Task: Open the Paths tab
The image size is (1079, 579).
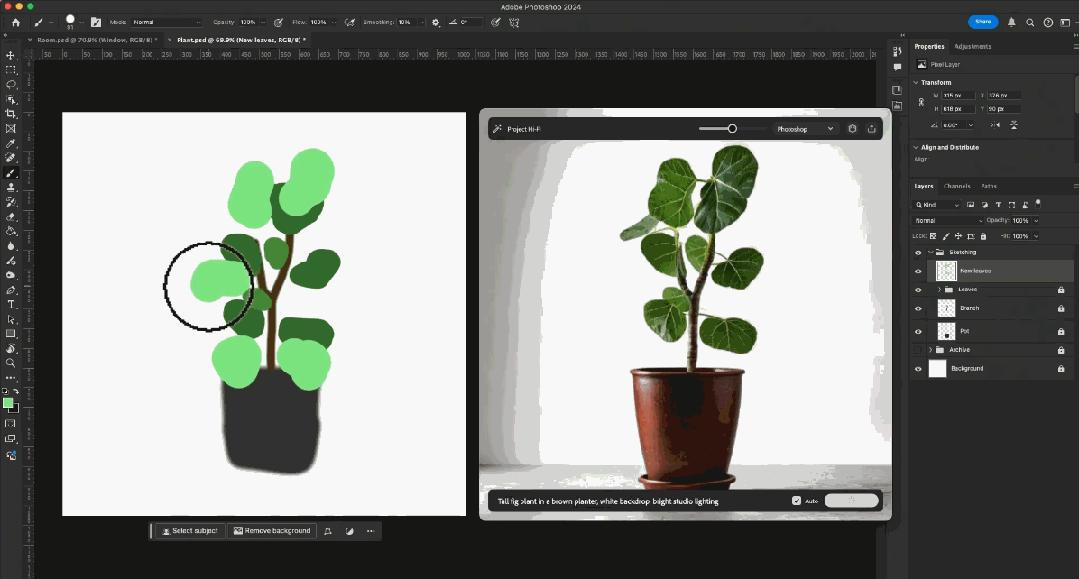Action: (x=989, y=186)
